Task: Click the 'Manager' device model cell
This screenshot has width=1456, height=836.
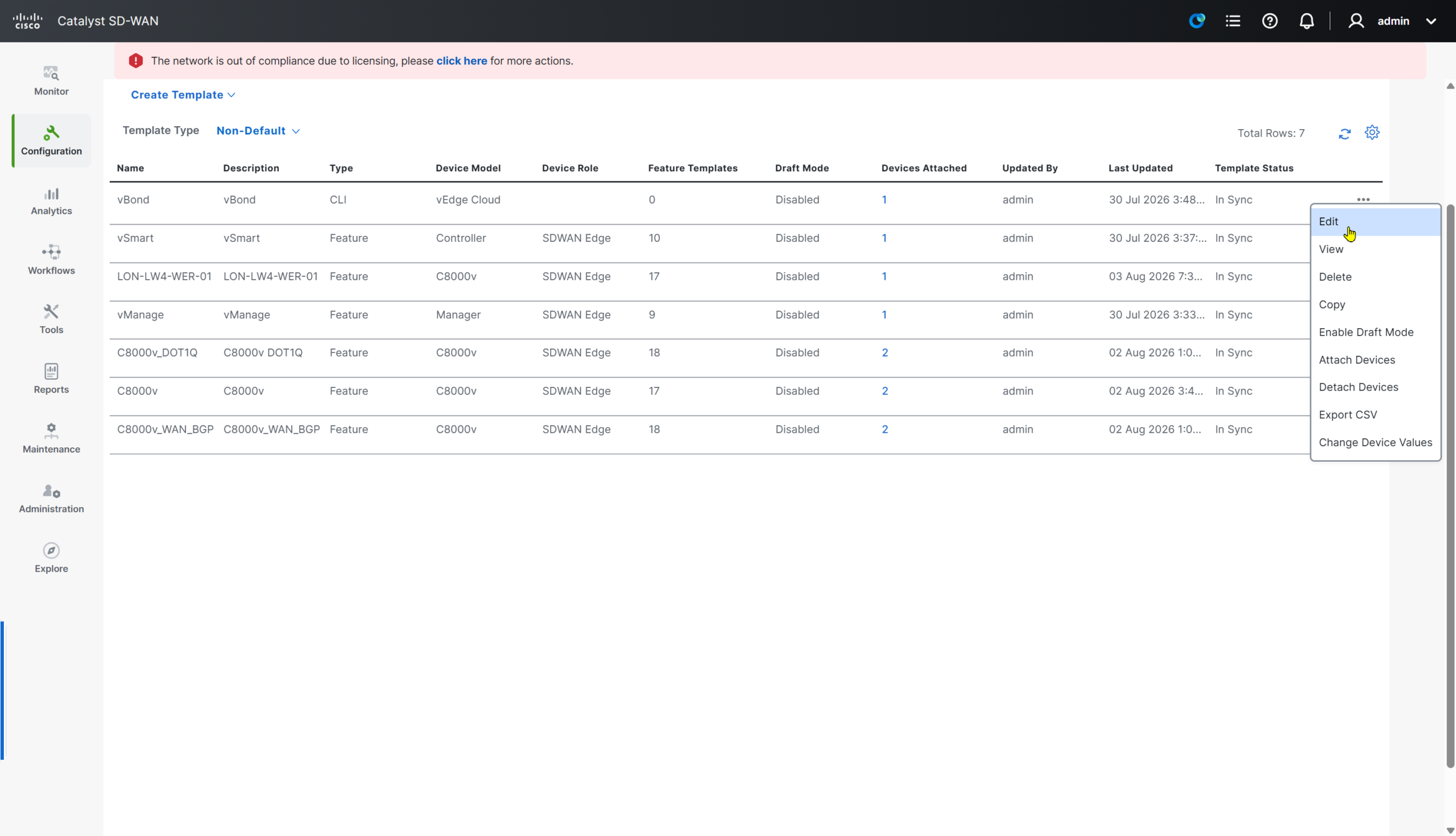Action: tap(458, 314)
